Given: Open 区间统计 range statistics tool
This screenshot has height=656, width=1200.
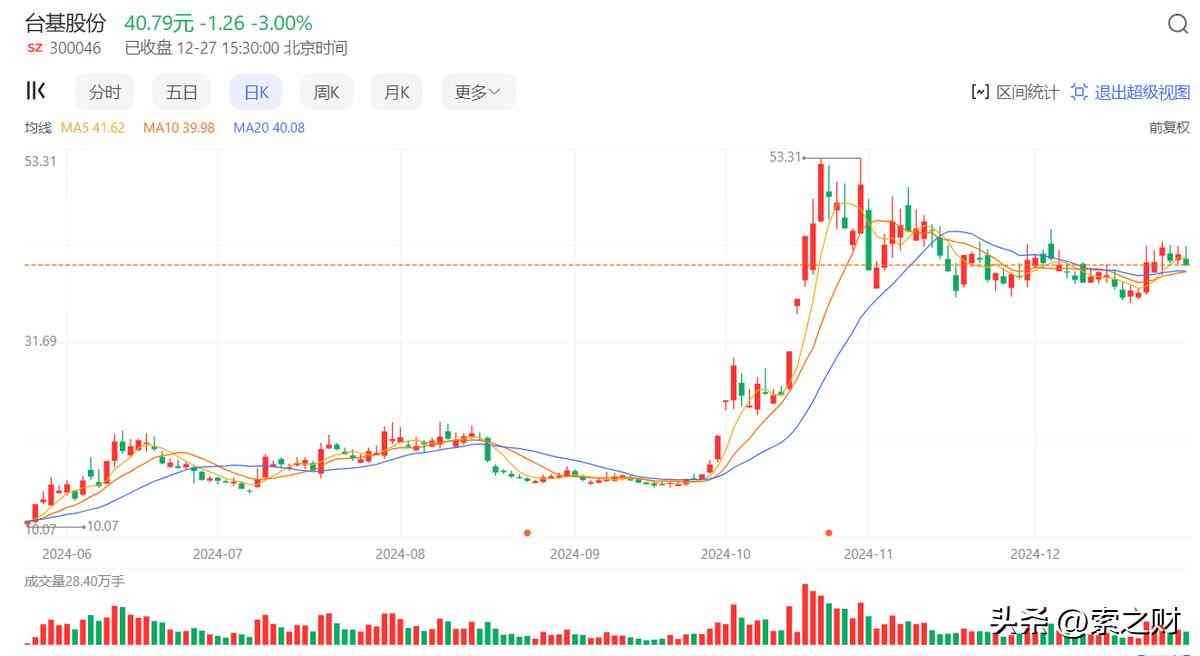Looking at the screenshot, I should point(1015,92).
